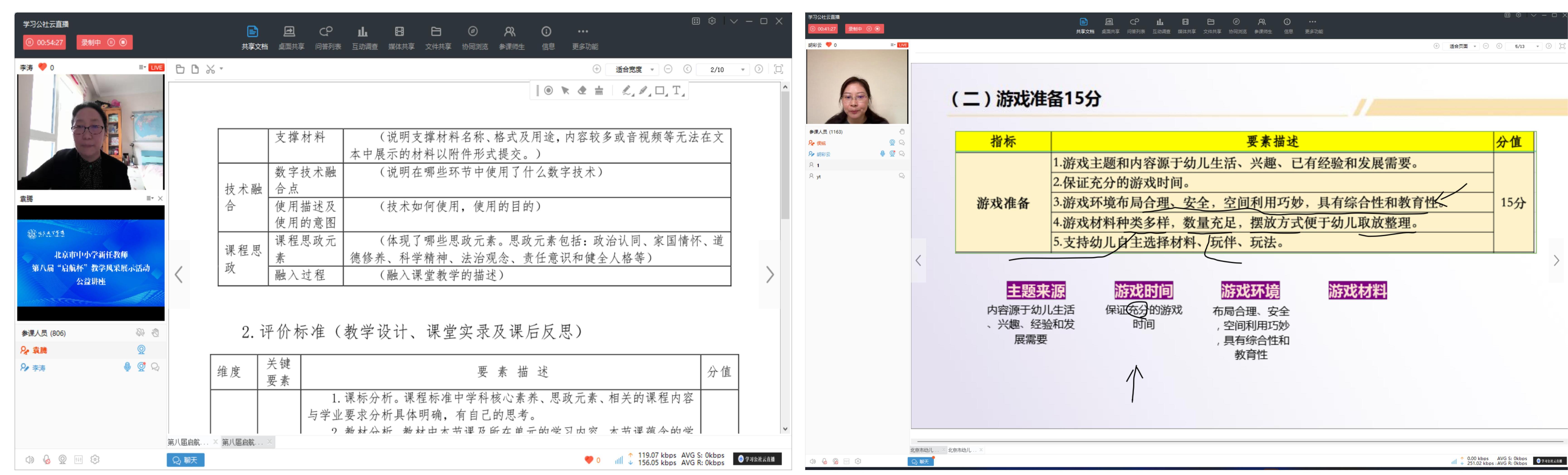Stop recording in left window 录制中 bar
Image resolution: width=1568 pixels, height=475 pixels.
[x=123, y=43]
